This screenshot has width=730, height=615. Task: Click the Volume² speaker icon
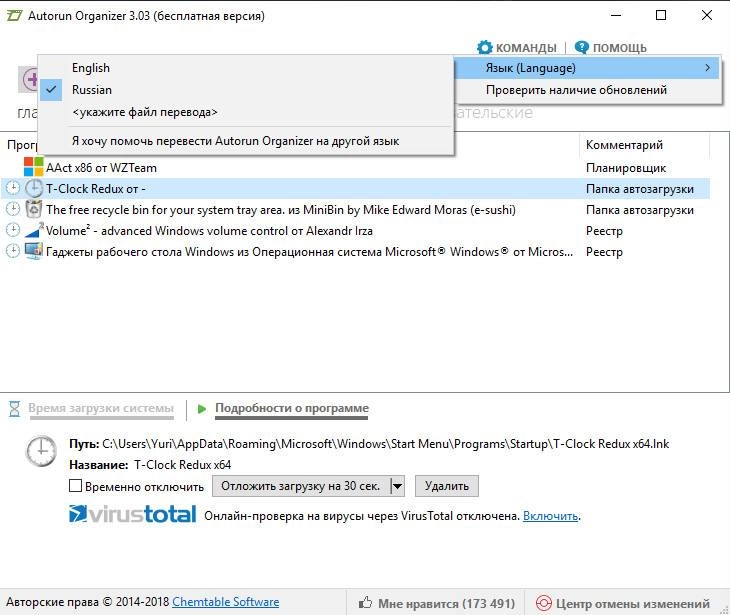pyautogui.click(x=34, y=230)
